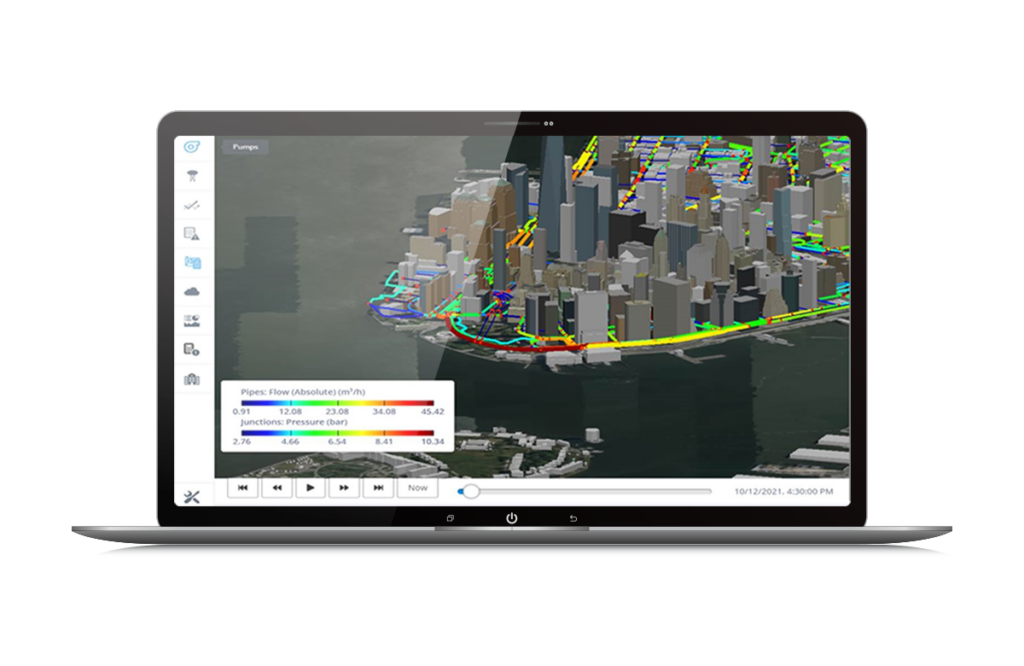This screenshot has height=666, width=1024.
Task: Click the Pipes Flow color legend bar
Action: pos(338,402)
